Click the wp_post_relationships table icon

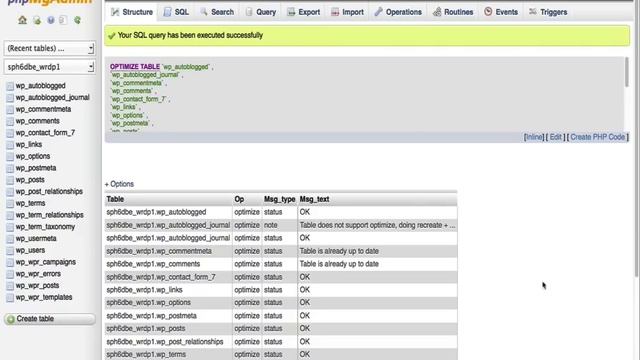[x=10, y=192]
